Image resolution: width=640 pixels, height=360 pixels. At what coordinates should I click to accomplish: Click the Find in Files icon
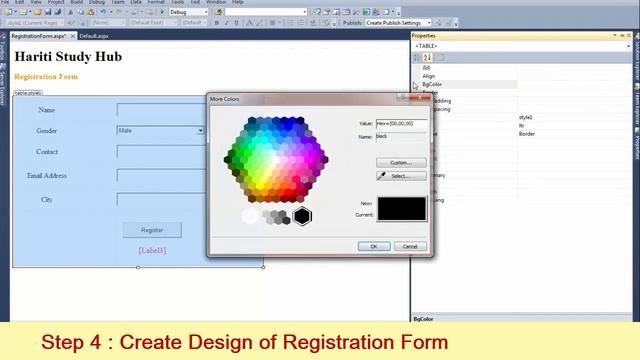218,12
